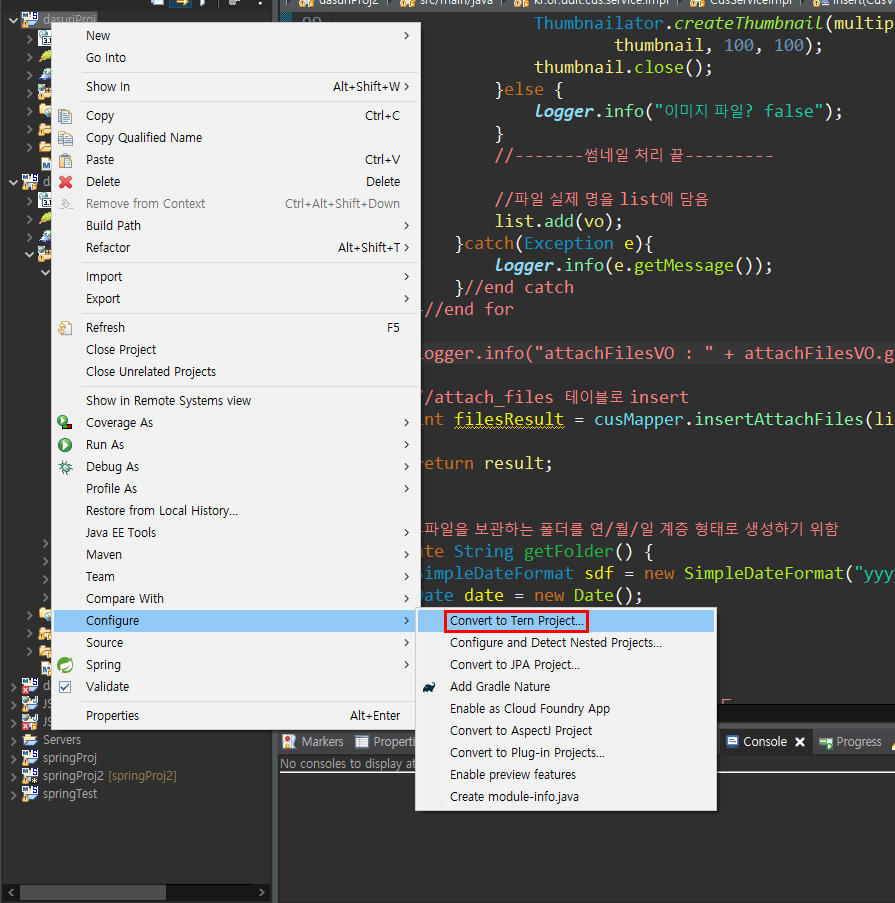The height and width of the screenshot is (903, 895).
Task: Open the New submenu
Action: click(x=237, y=36)
